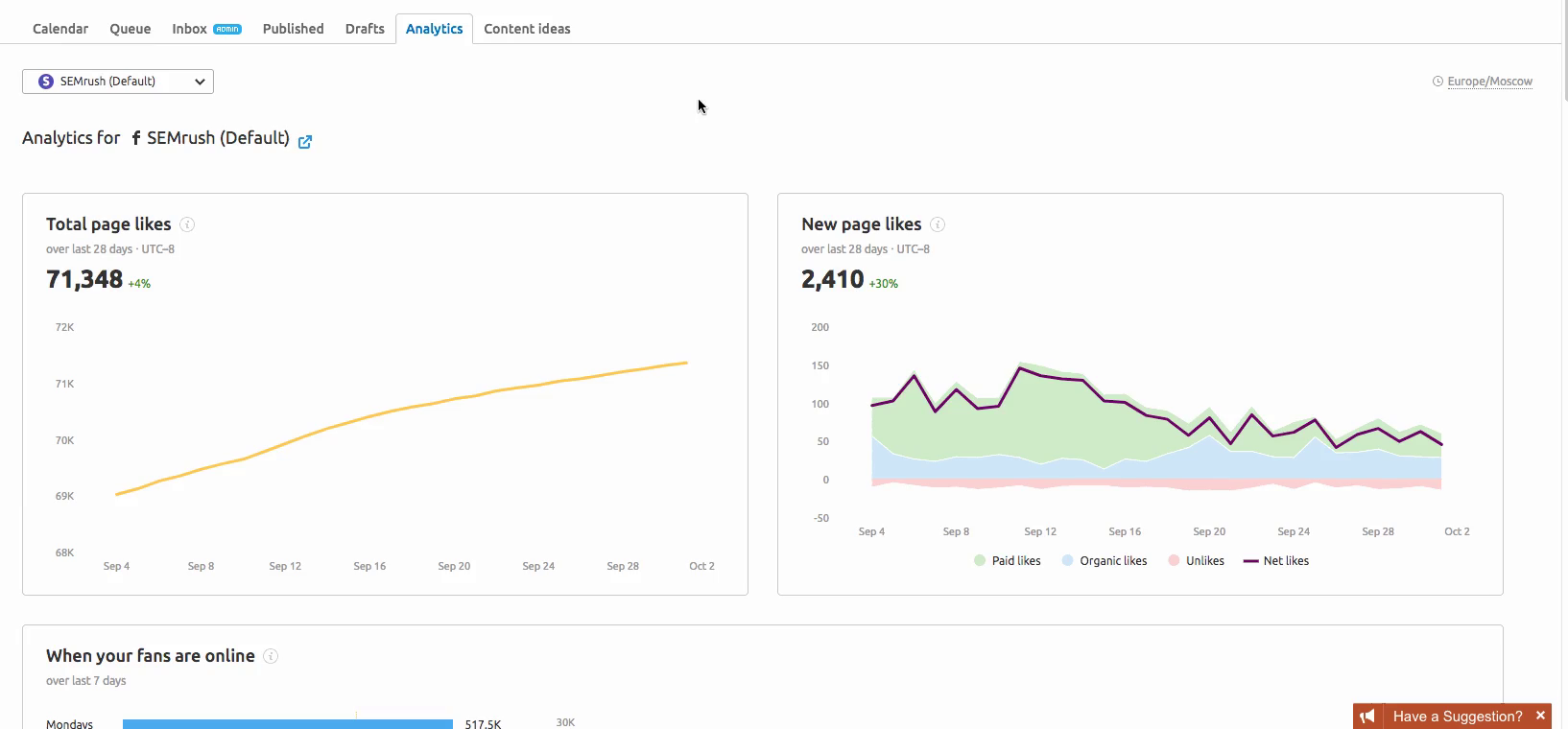Toggle the Net likes legend item
Viewport: 1568px width, 729px height.
(x=1276, y=561)
